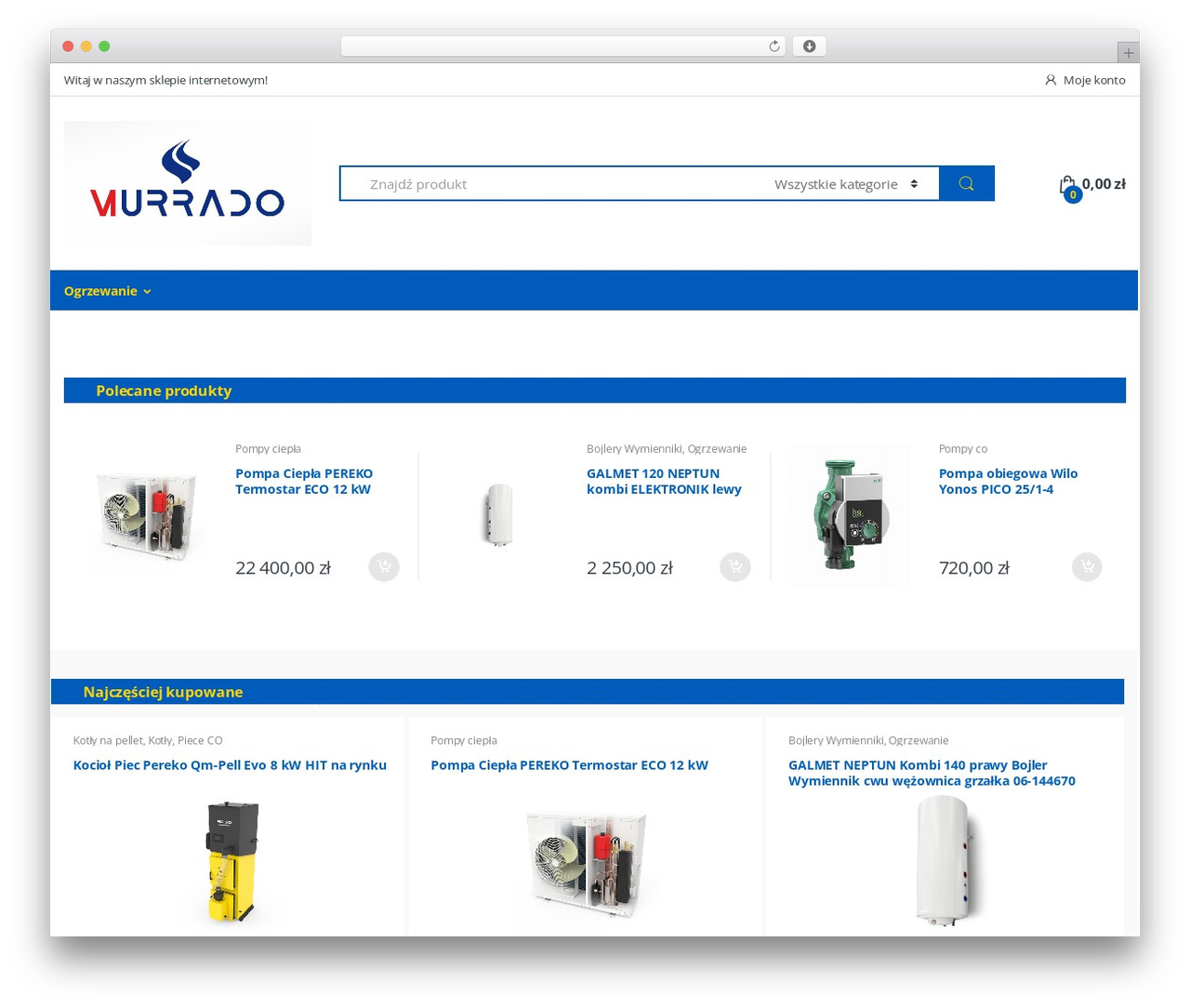
Task: Open Kotły na pellet category link
Action: [x=108, y=740]
